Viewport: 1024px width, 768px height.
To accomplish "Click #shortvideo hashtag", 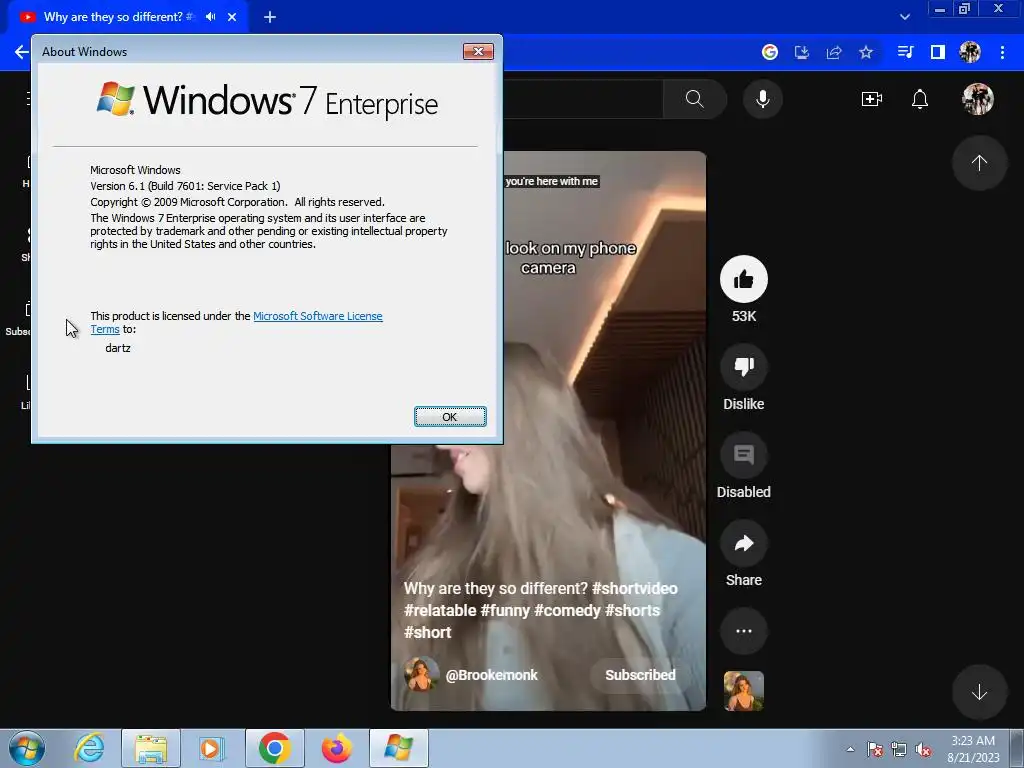I will (x=635, y=588).
